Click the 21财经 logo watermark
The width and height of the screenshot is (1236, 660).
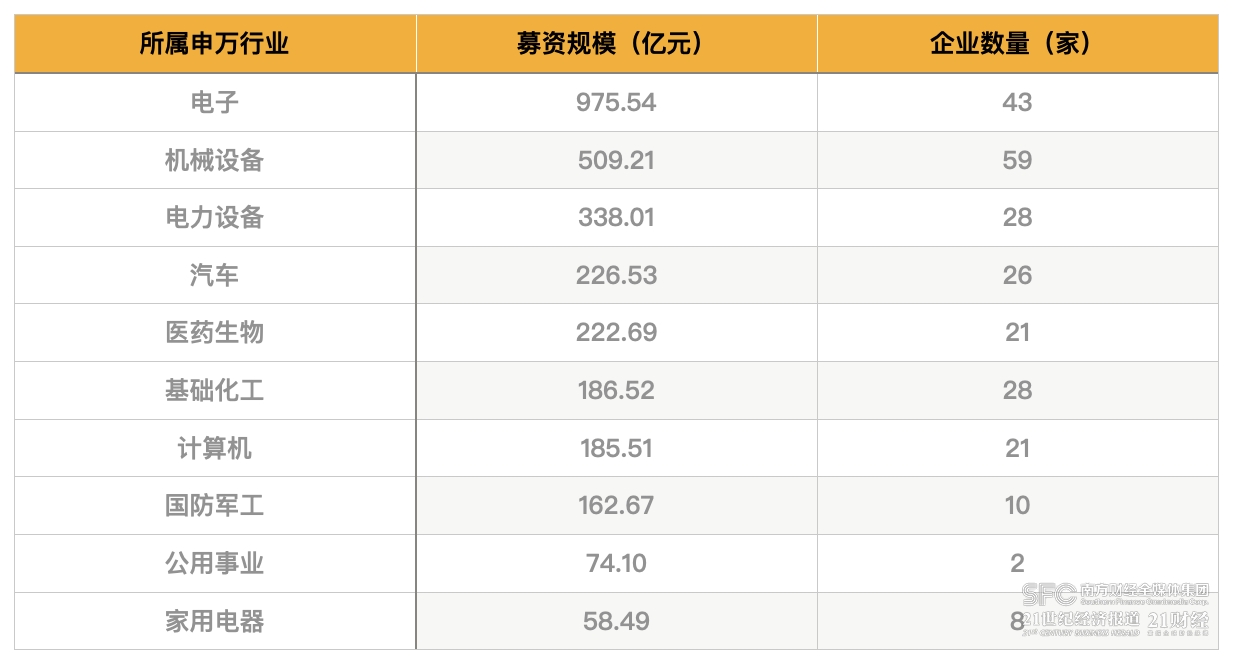(1178, 622)
